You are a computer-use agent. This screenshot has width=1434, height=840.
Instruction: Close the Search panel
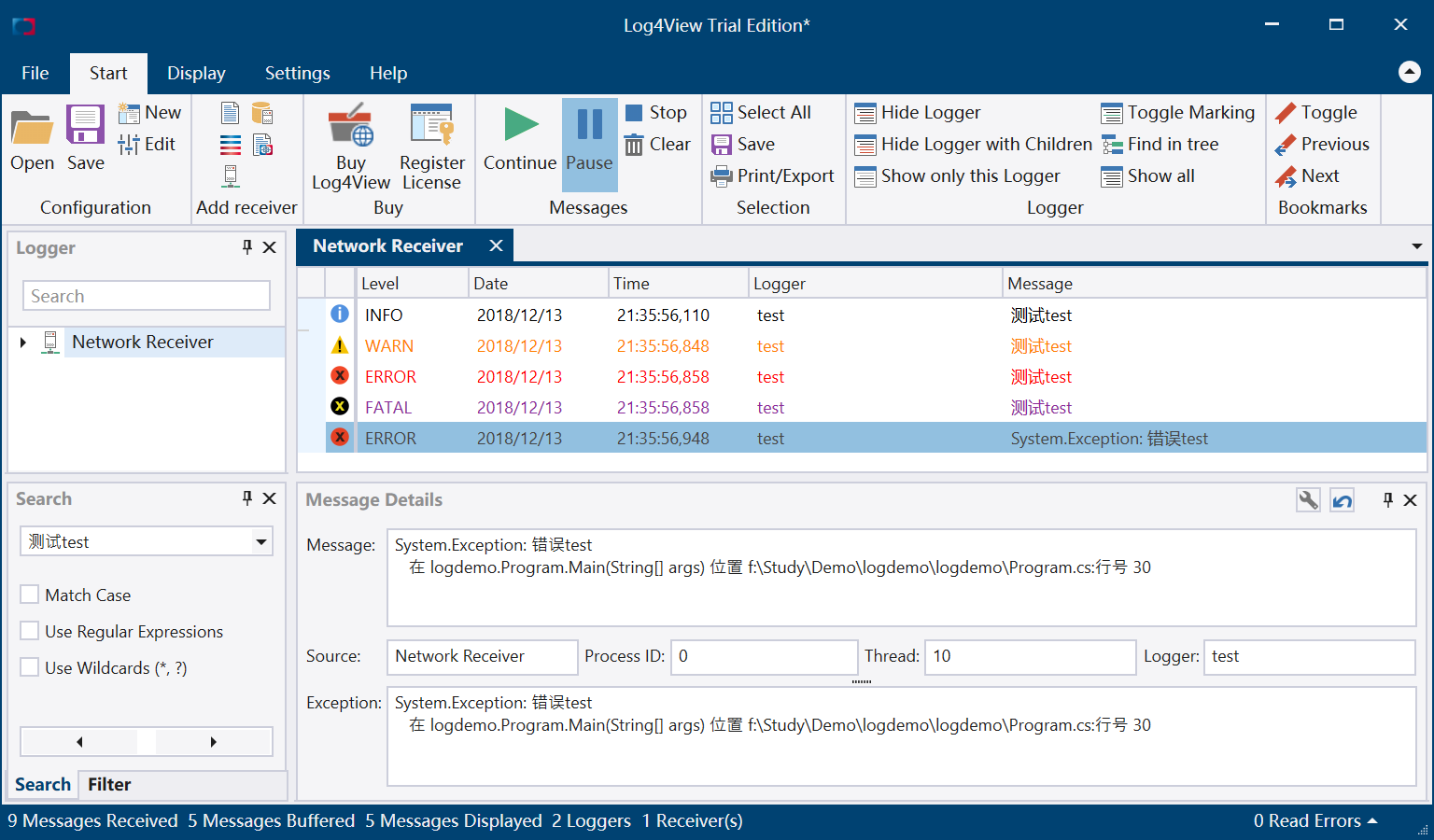(270, 498)
